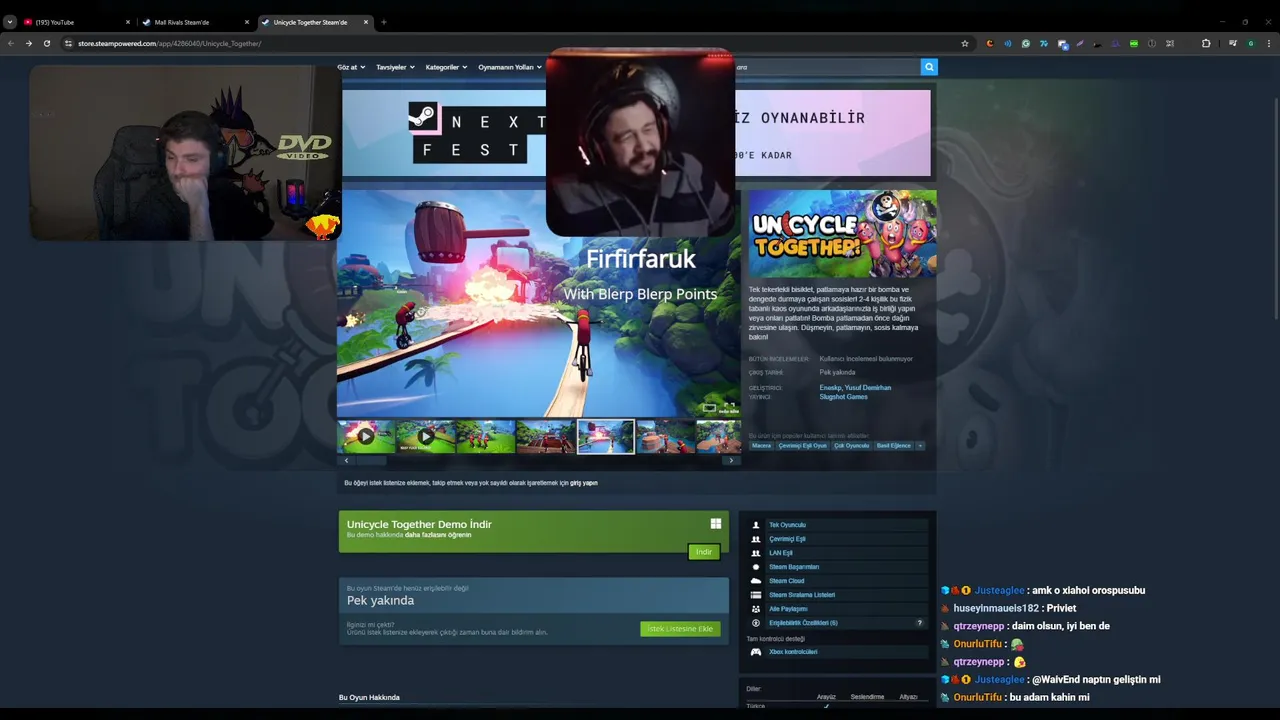The height and width of the screenshot is (720, 1280).
Task: Open the LAN Eşli feature link
Action: click(781, 553)
